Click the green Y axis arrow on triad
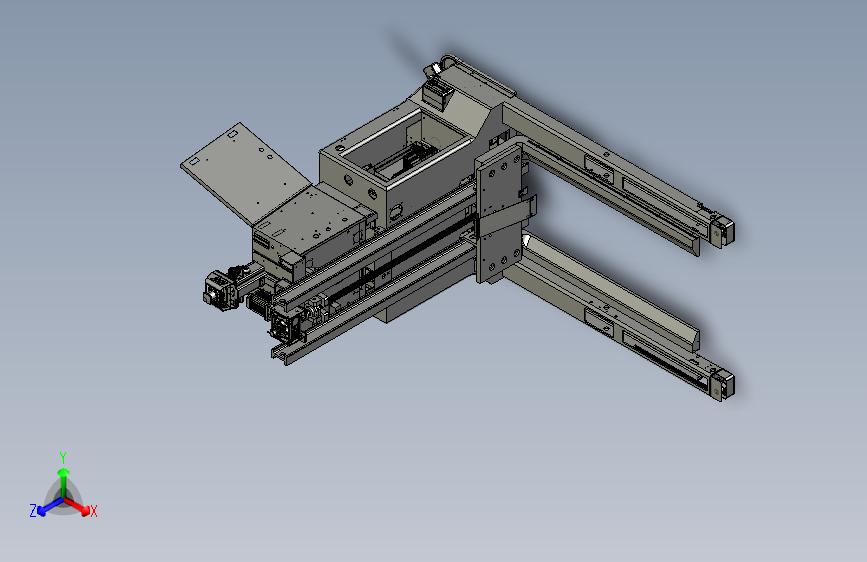The width and height of the screenshot is (867, 562). [64, 483]
